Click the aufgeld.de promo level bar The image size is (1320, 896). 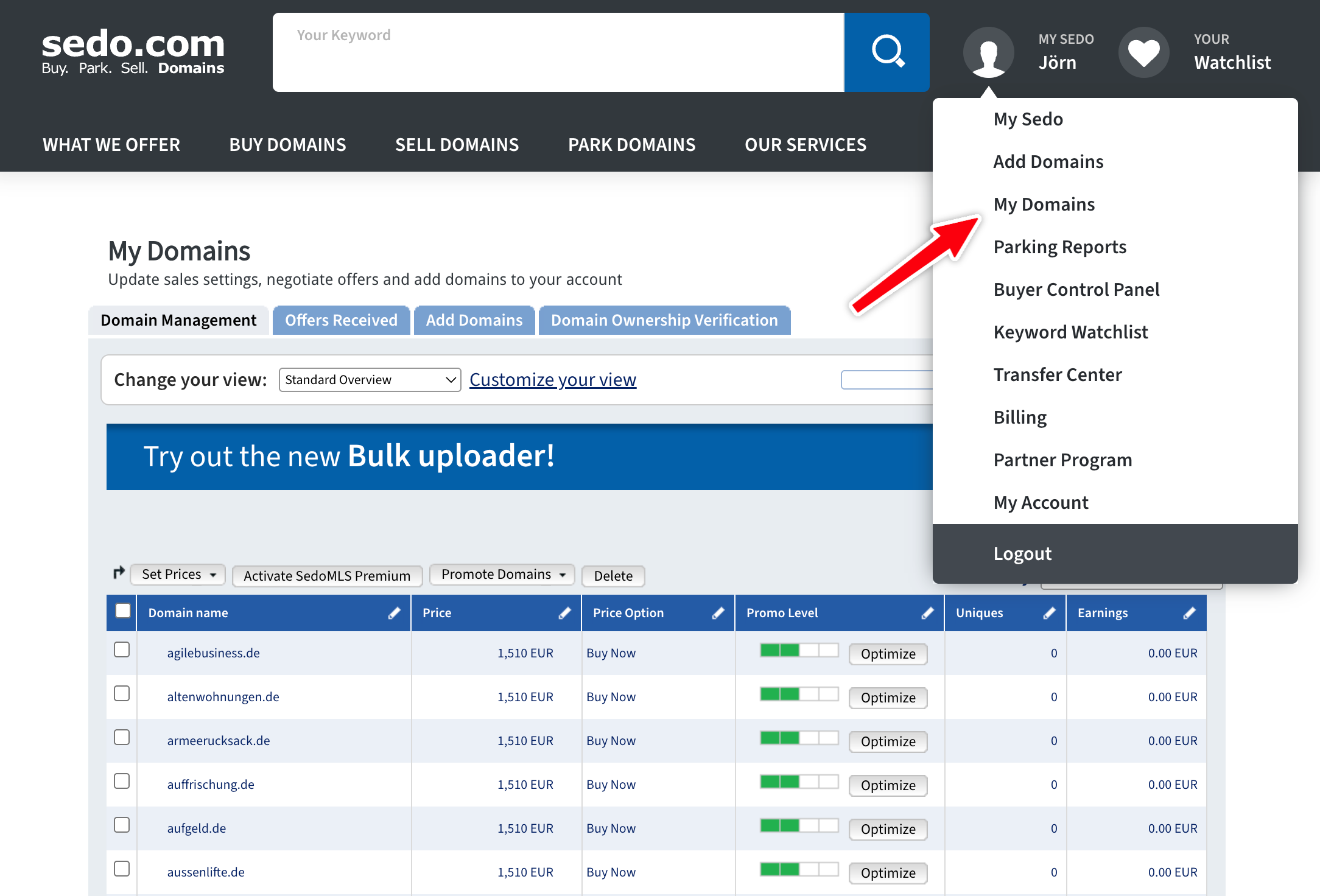(x=799, y=825)
